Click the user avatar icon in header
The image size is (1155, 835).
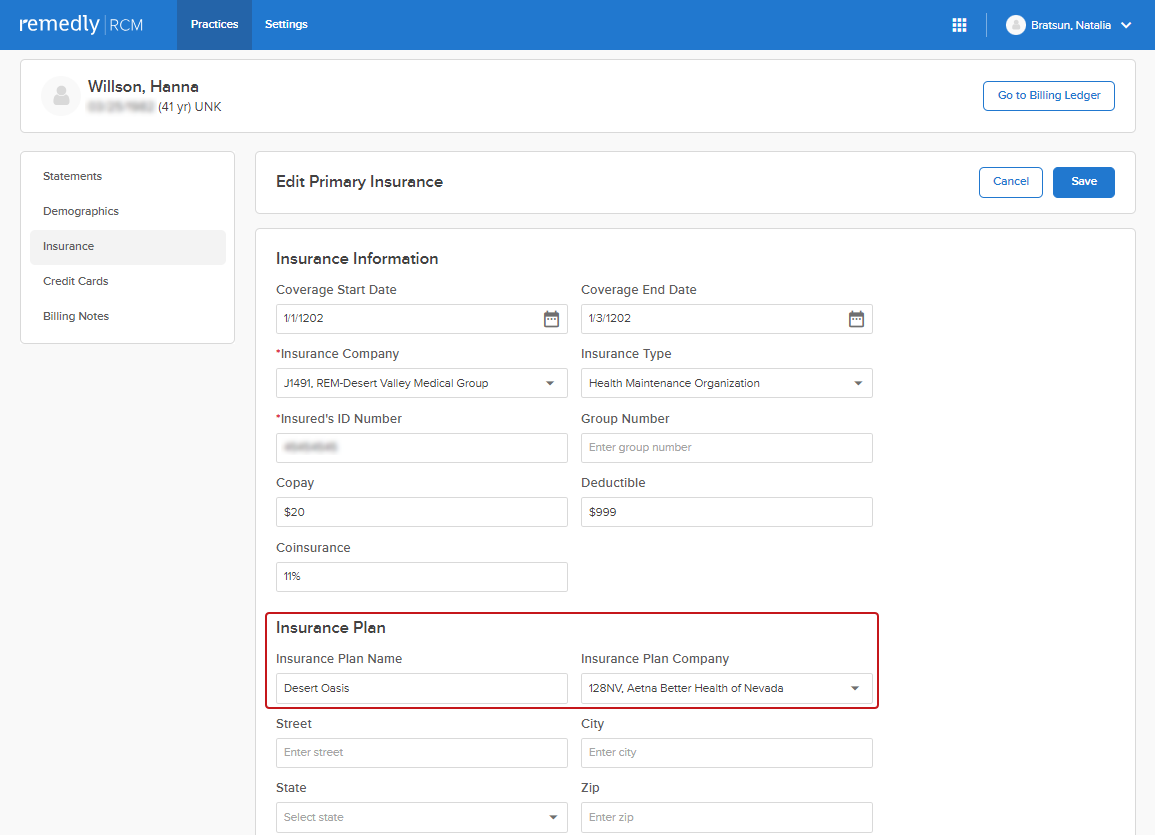1016,25
